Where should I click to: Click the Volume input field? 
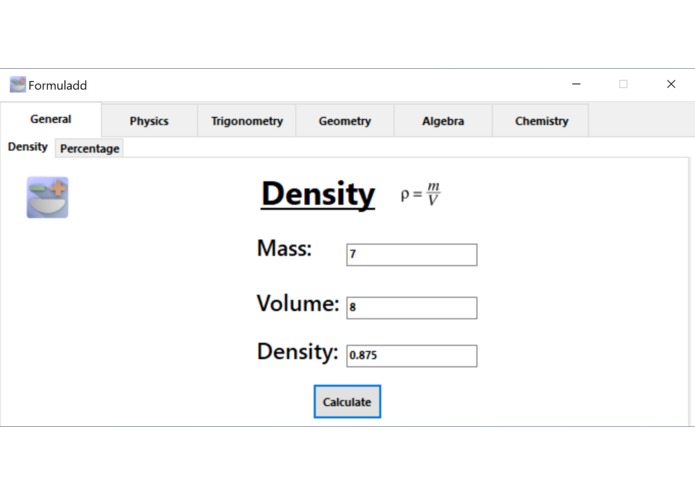point(412,307)
